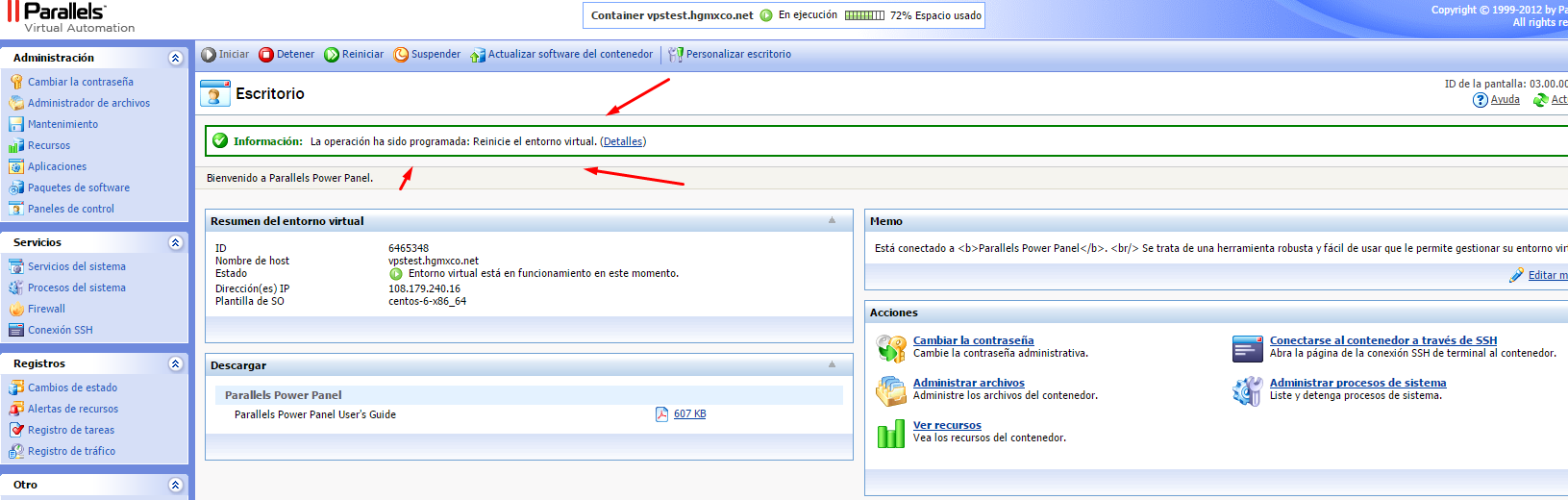Click the Editar memo link
This screenshot has width=1568, height=500.
[x=1548, y=275]
